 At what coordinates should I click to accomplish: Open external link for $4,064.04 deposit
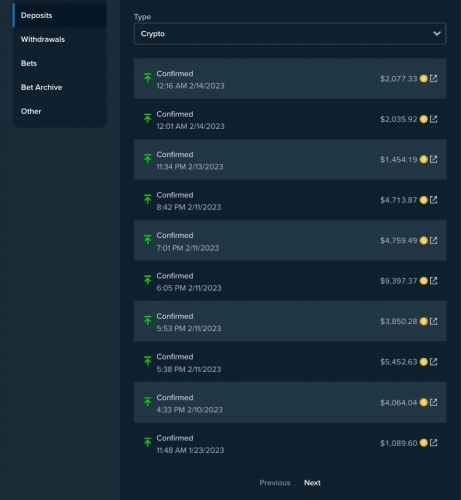433,402
